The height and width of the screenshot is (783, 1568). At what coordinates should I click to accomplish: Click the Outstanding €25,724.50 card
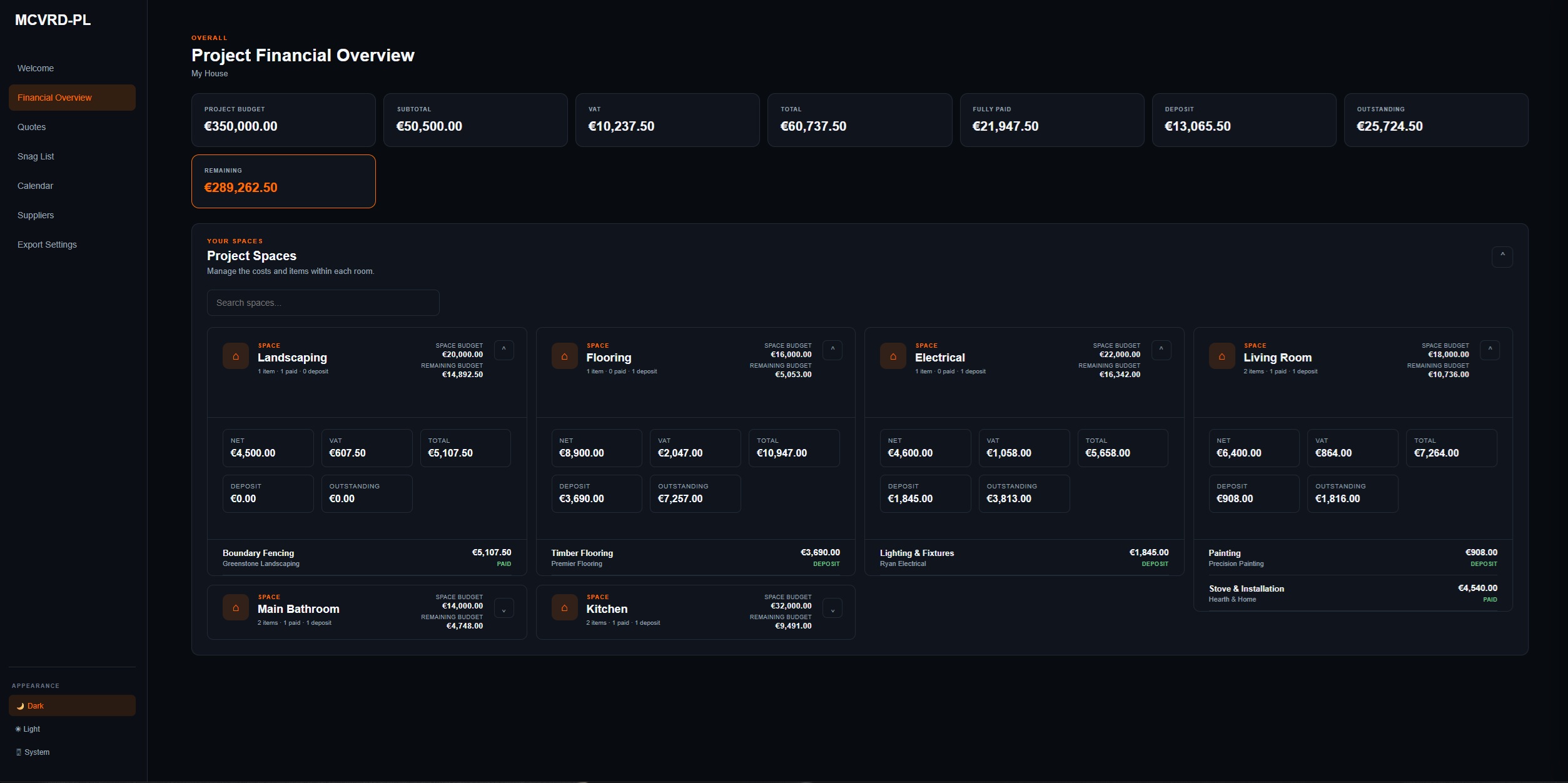[x=1436, y=120]
